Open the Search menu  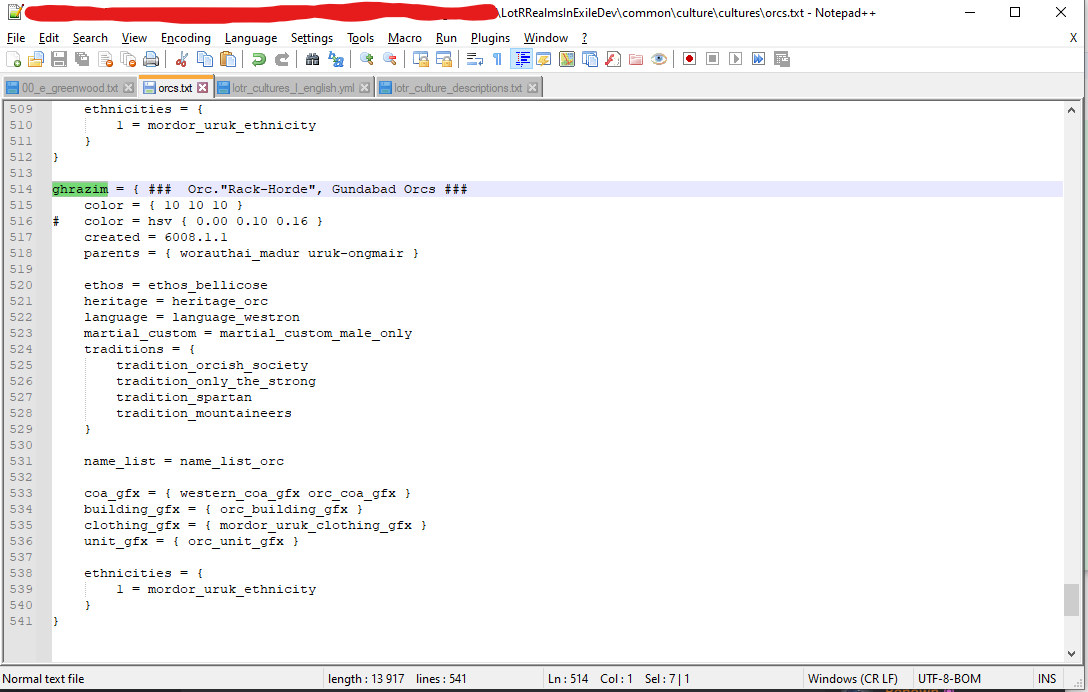[x=90, y=37]
